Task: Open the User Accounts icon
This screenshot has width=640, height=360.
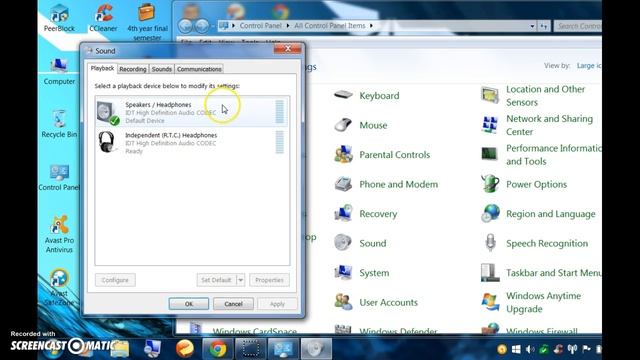Action: click(x=343, y=302)
